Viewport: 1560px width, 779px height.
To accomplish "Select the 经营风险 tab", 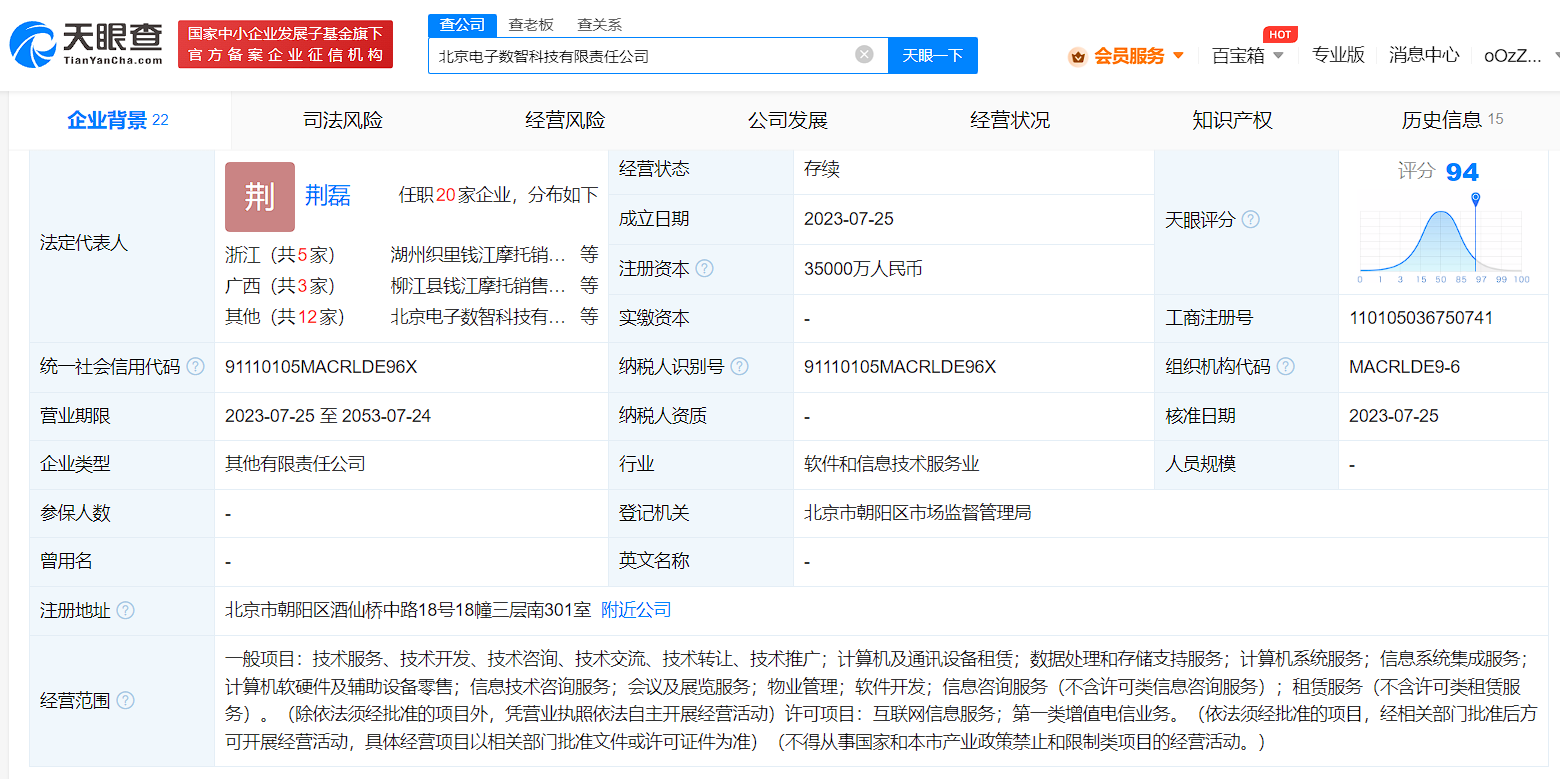I will (565, 121).
